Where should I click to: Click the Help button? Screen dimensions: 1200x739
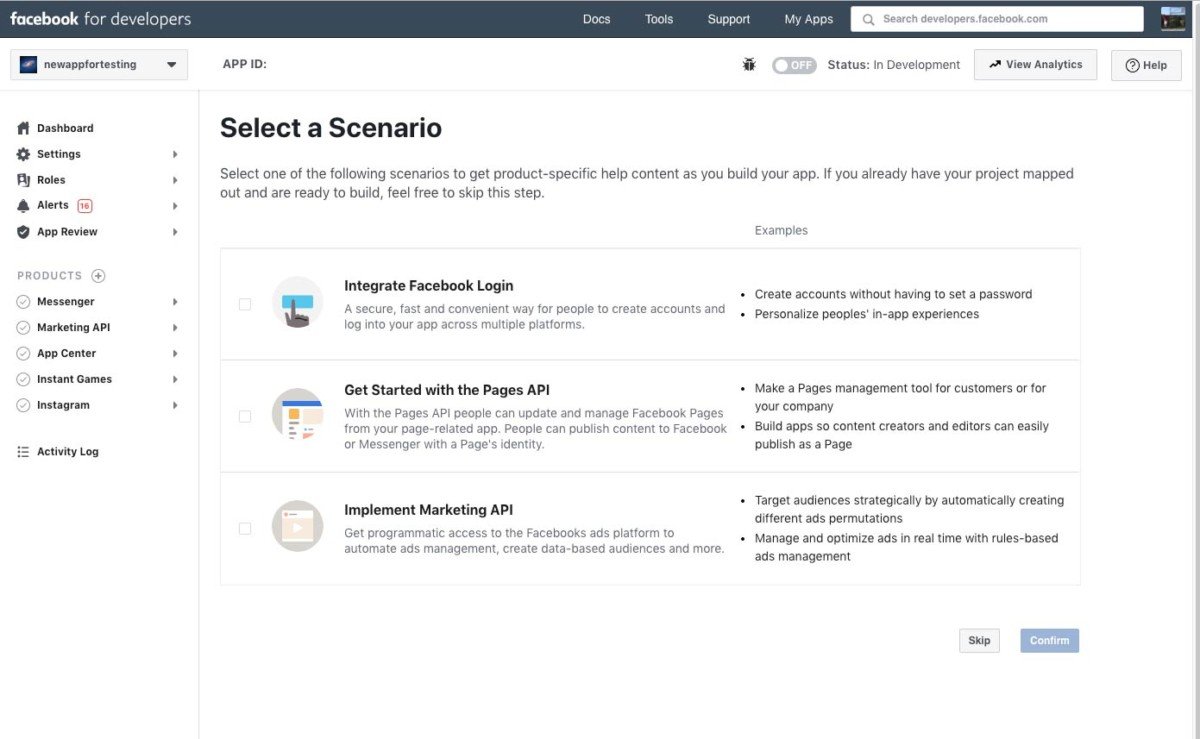pos(1146,65)
